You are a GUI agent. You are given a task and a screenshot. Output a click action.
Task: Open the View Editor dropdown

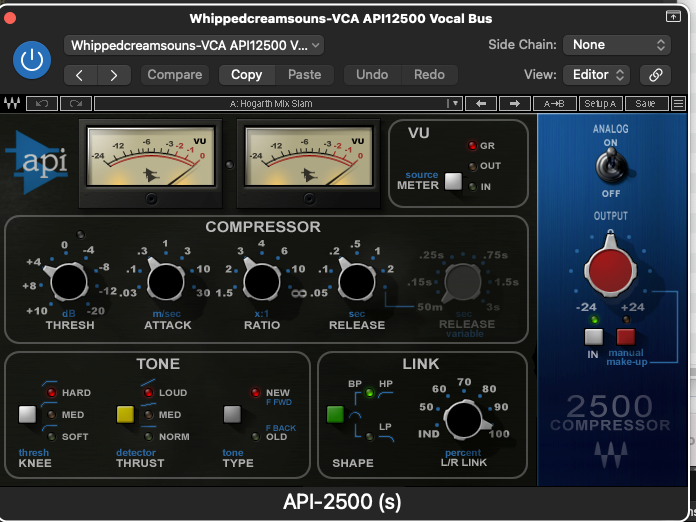(597, 75)
